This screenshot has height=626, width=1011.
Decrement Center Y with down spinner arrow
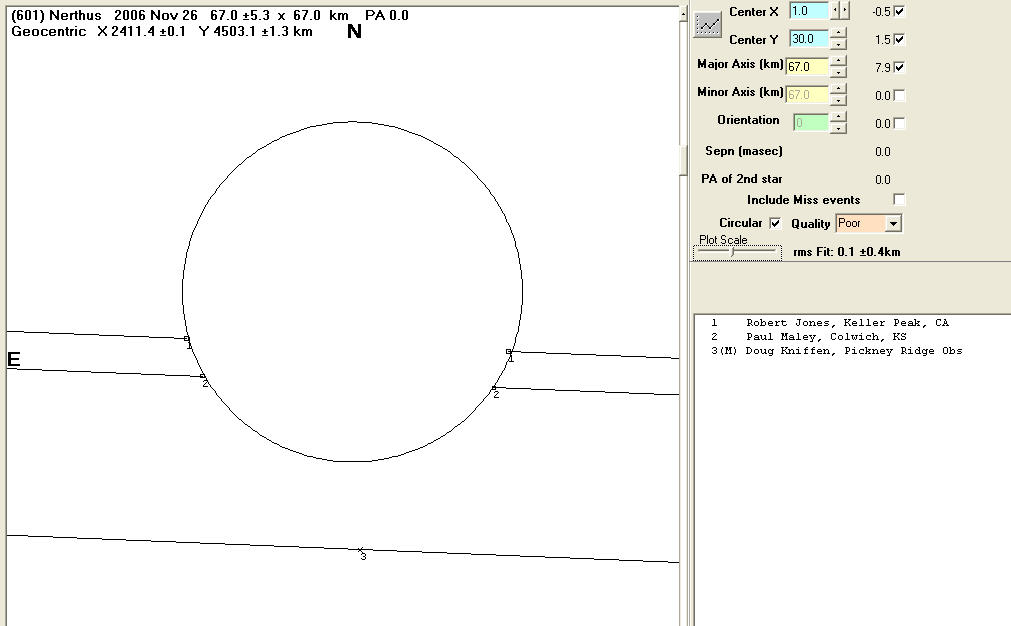point(838,44)
